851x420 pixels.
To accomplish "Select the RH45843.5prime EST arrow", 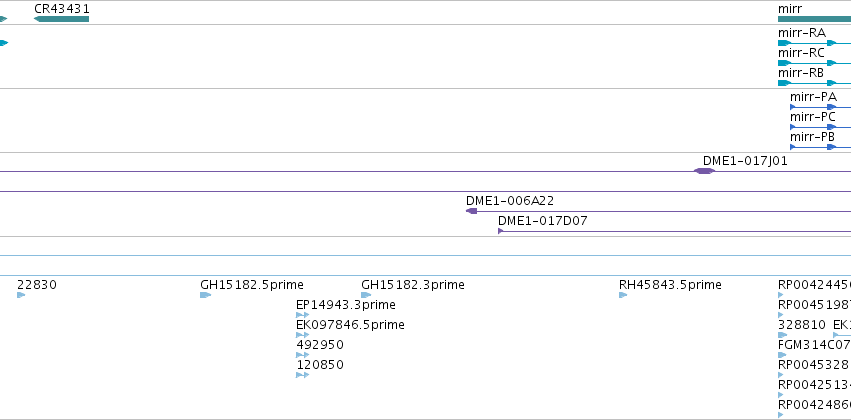I will [x=623, y=295].
